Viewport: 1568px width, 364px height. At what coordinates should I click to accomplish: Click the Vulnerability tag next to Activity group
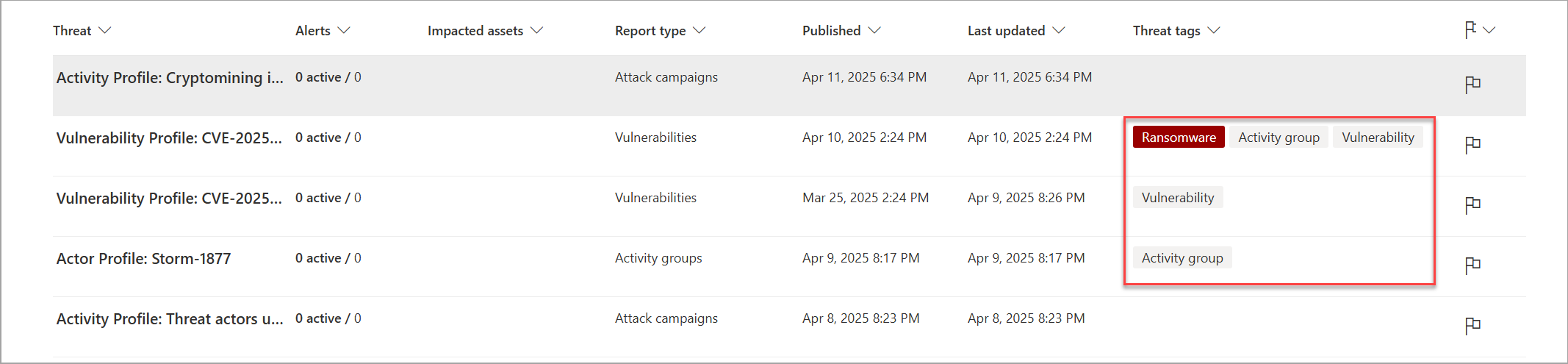[x=1378, y=138]
